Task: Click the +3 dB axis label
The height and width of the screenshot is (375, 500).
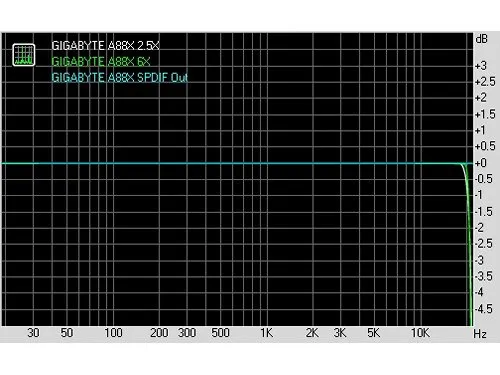Action: [481, 66]
